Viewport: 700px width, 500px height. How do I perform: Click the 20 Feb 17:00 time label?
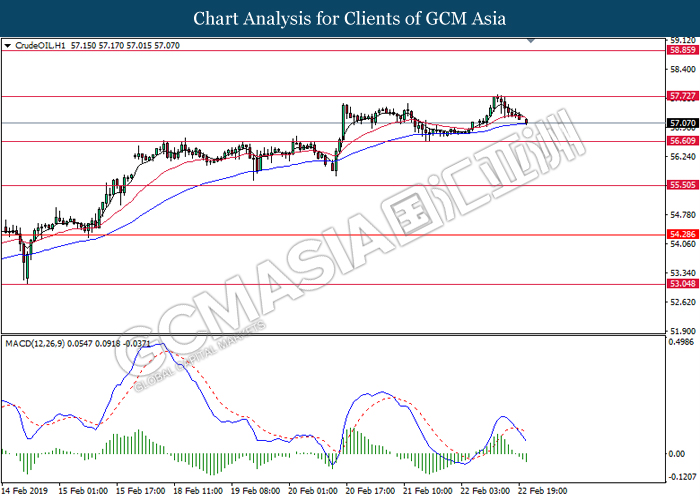coord(370,491)
